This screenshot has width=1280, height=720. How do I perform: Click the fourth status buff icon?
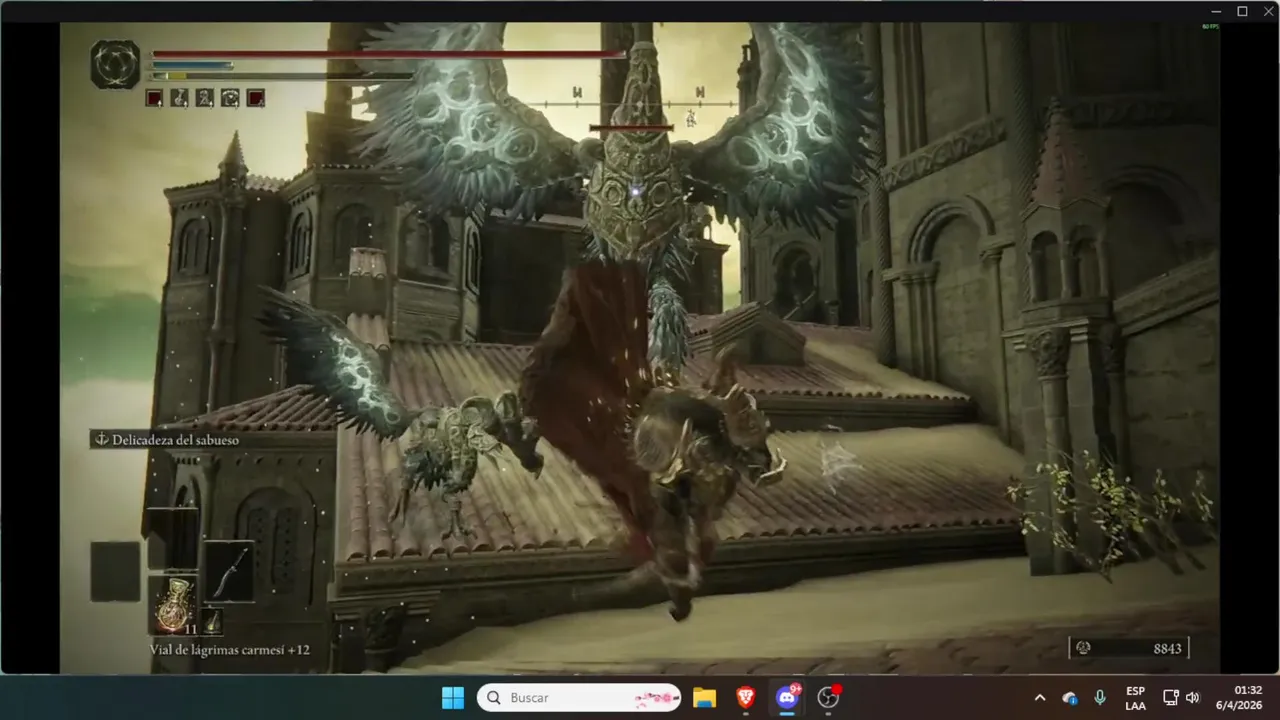230,98
